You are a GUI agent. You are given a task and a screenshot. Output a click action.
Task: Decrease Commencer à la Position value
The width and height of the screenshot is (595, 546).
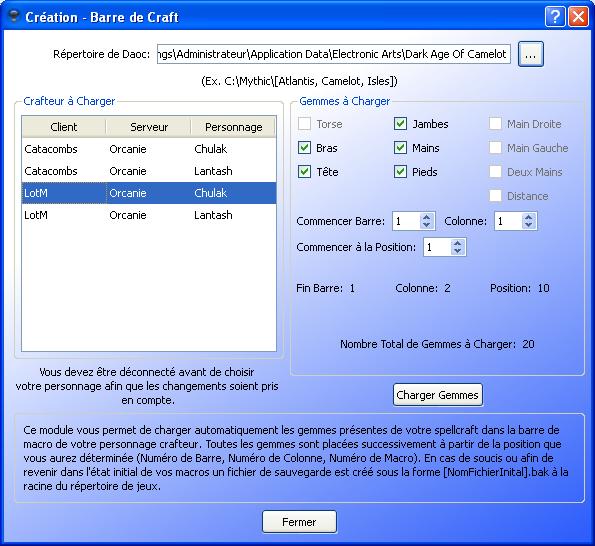(x=458, y=251)
